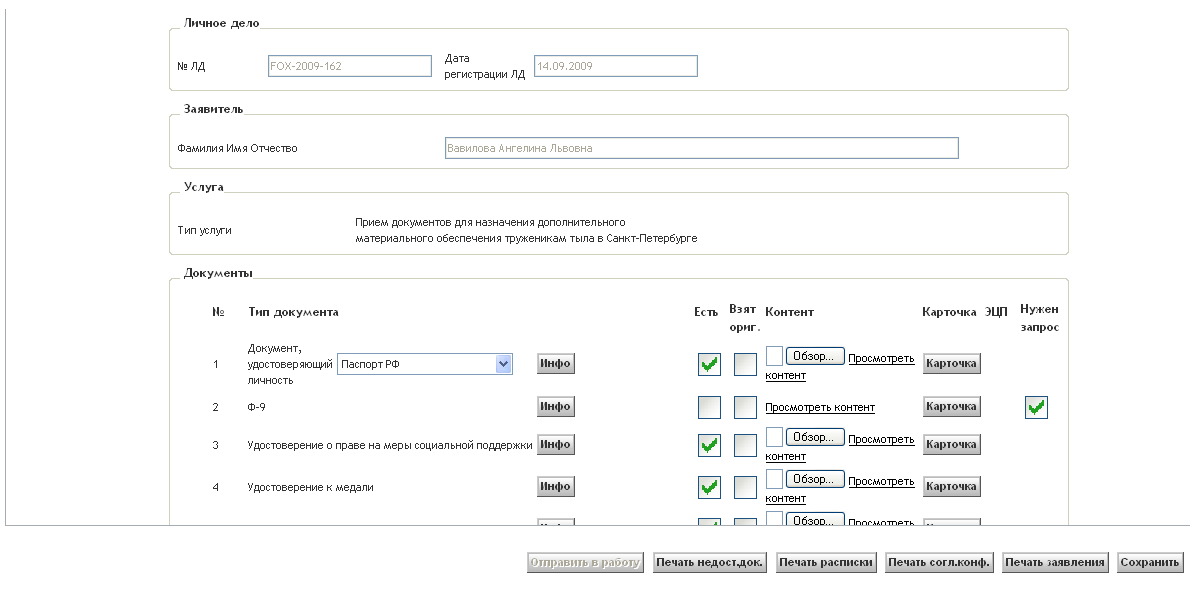This screenshot has height=593, width=1190.
Task: Click 'Тип документа' column header
Action: (x=293, y=312)
